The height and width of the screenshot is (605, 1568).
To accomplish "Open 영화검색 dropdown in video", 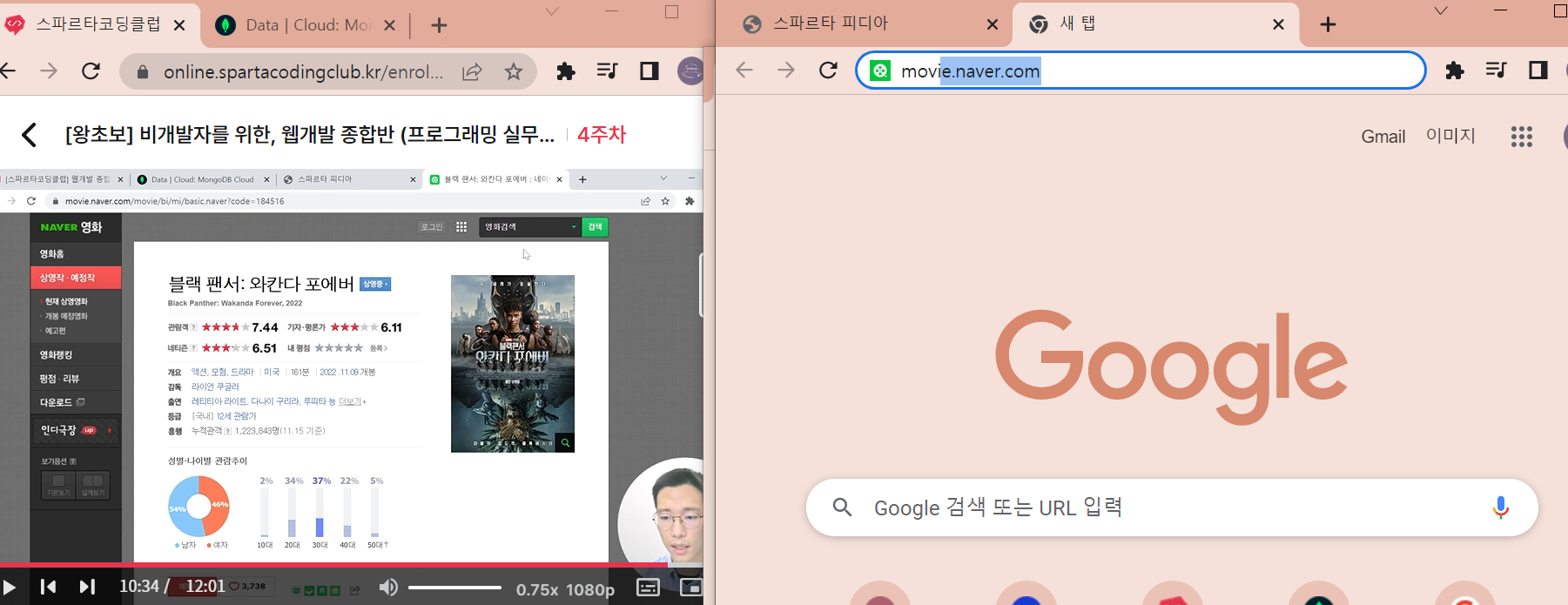I will click(x=529, y=227).
